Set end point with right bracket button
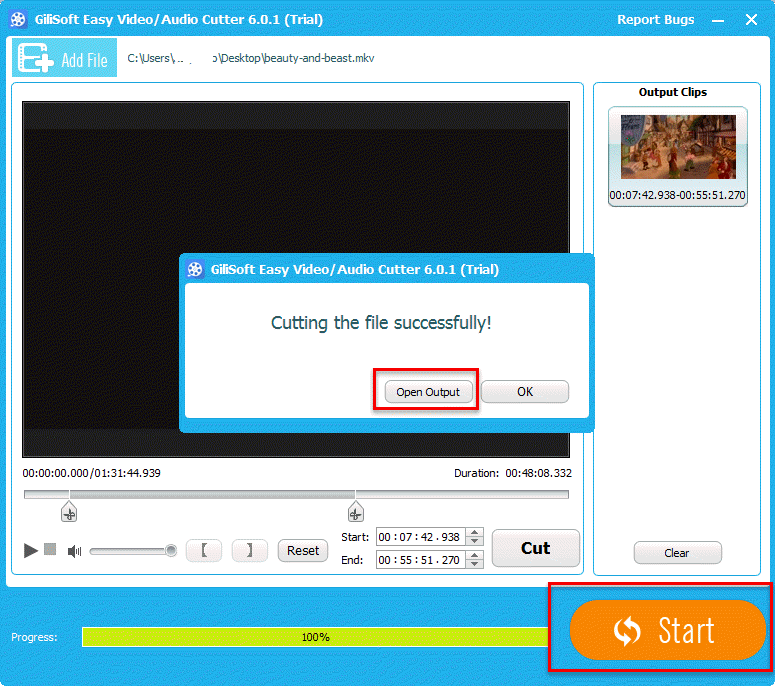Screen dimensions: 775x686 pyautogui.click(x=250, y=551)
